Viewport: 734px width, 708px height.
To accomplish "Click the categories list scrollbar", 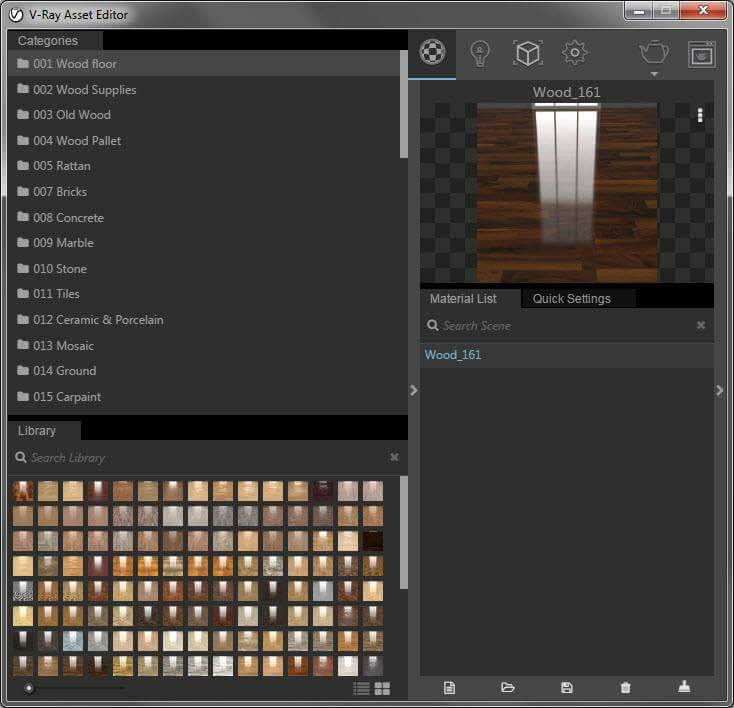I will point(404,104).
